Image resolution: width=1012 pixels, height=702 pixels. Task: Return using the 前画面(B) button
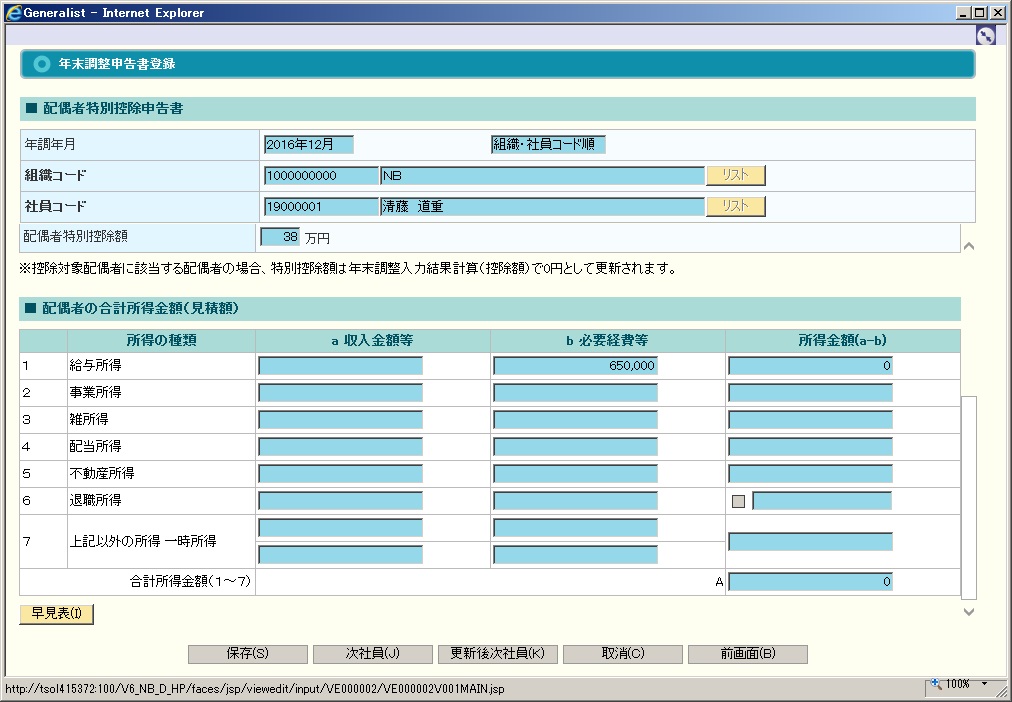click(747, 654)
